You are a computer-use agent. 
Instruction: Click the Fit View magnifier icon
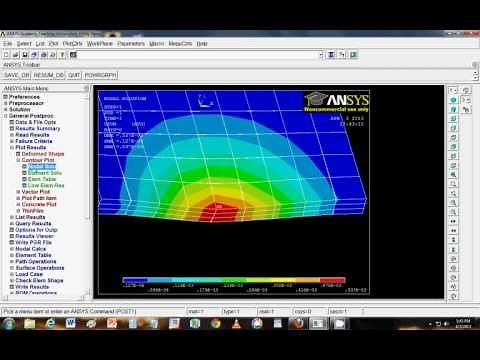tap(453, 175)
